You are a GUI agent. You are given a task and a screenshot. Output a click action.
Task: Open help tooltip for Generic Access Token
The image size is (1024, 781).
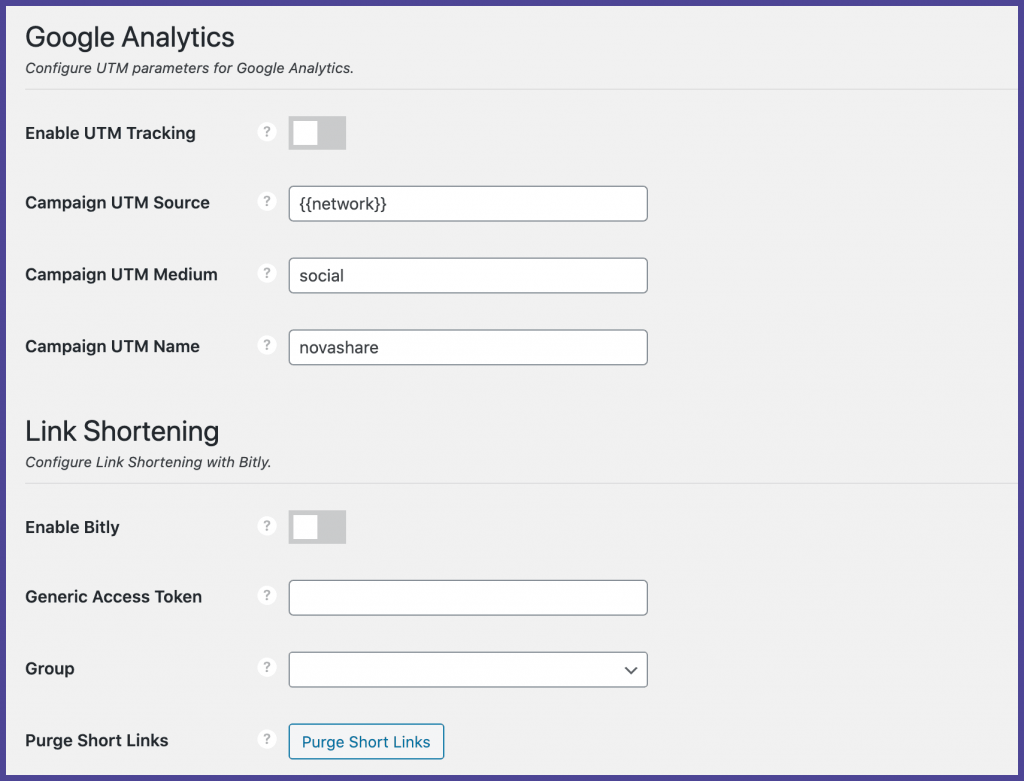(266, 596)
